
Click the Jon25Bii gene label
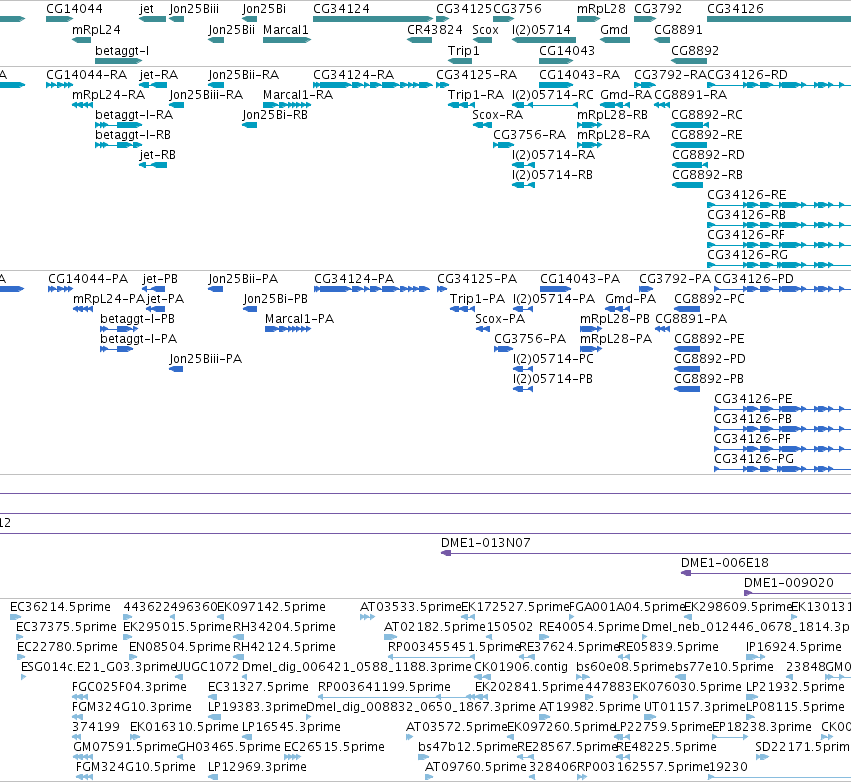tap(231, 30)
